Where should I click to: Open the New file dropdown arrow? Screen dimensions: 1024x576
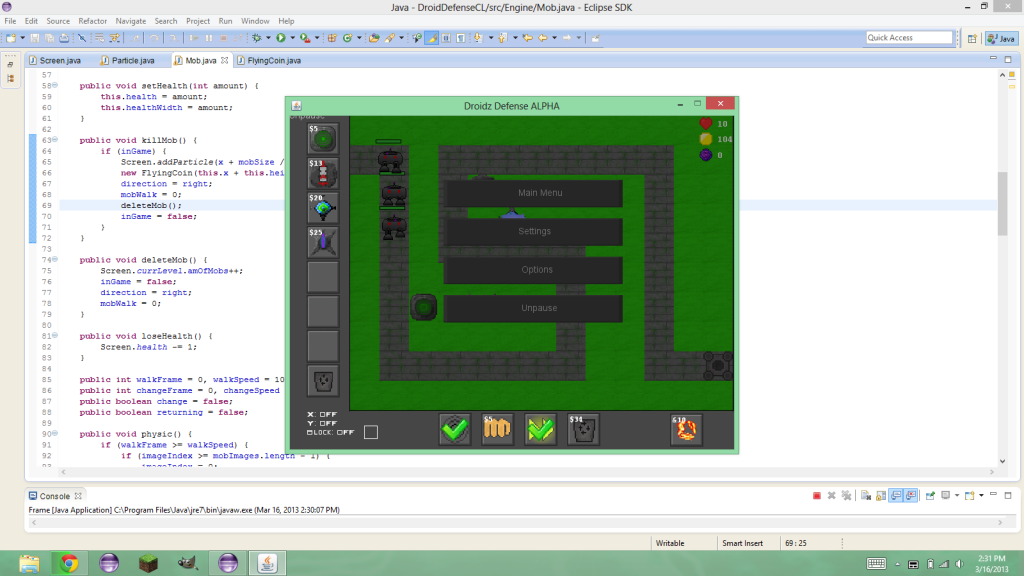[22, 38]
